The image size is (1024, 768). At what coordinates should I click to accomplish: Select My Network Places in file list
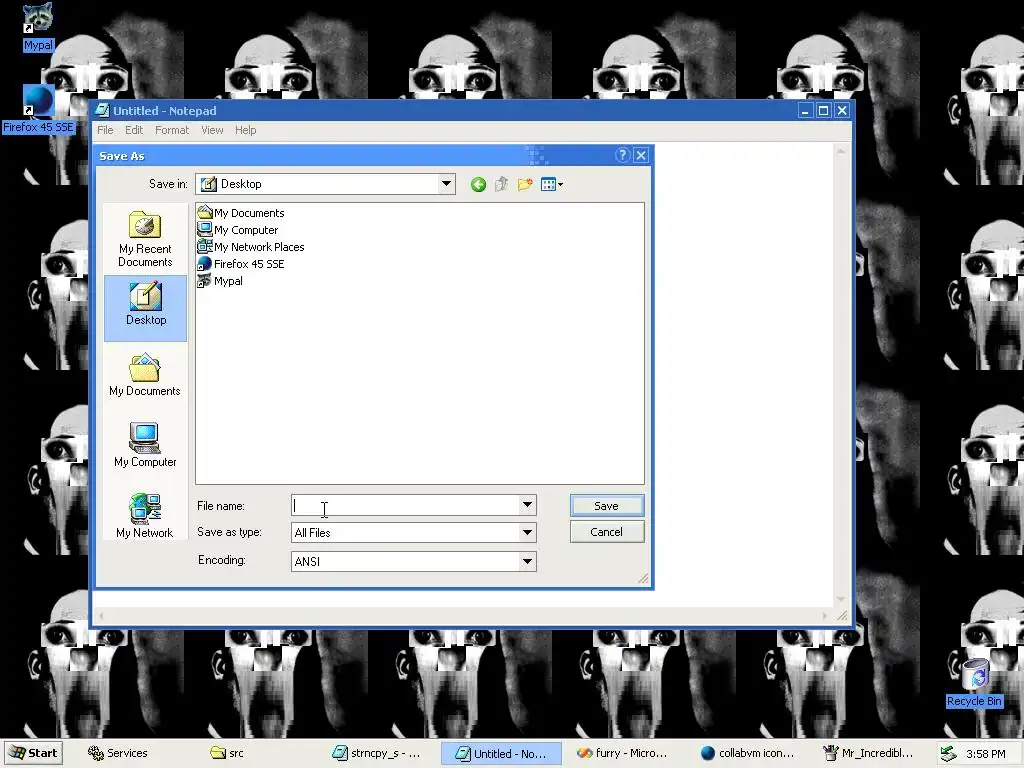coord(251,247)
